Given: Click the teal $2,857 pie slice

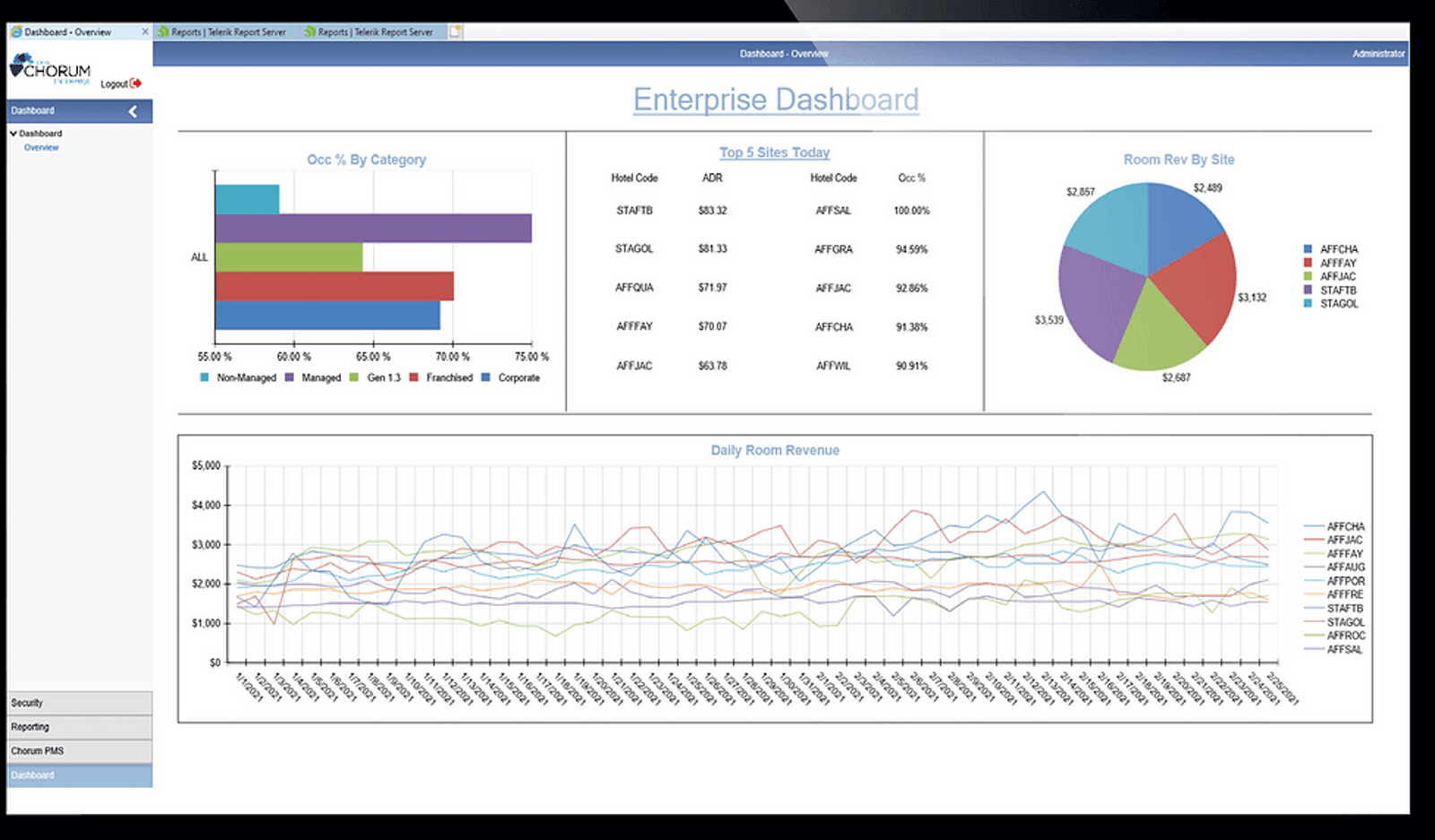Looking at the screenshot, I should pos(1112,226).
